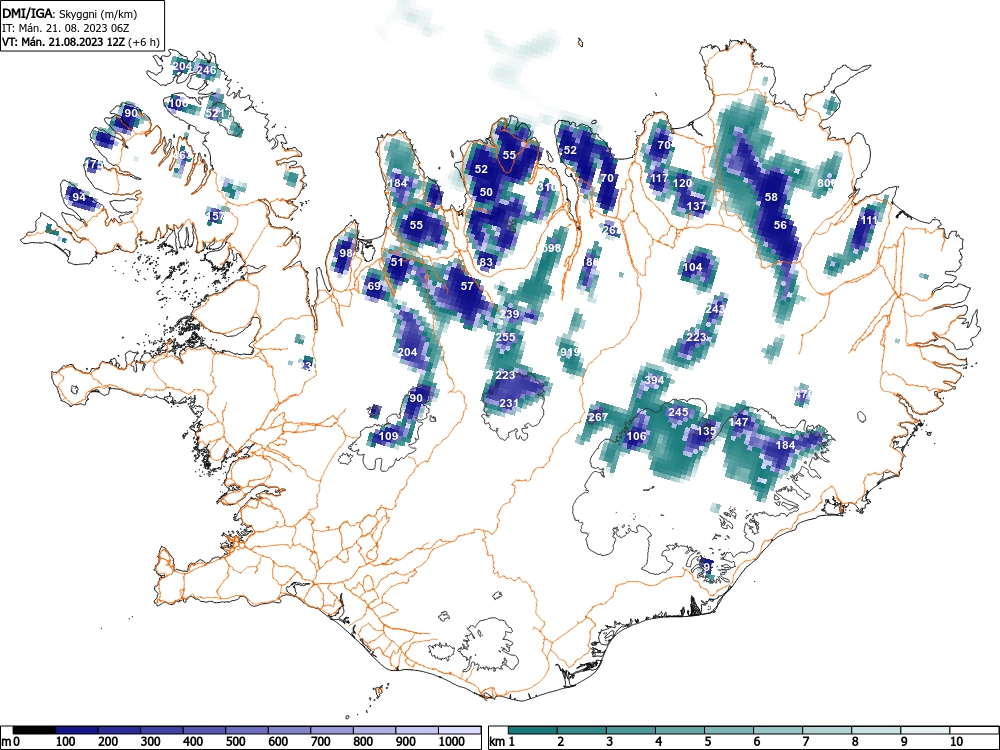Click the visibility value '104' on the map
Screen dimensions: 1000x750
[693, 267]
